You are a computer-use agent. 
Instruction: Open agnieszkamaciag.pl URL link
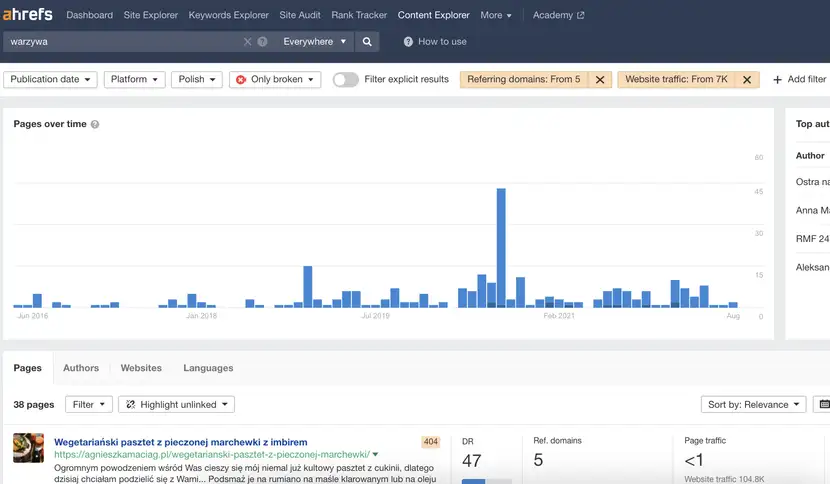click(x=212, y=455)
